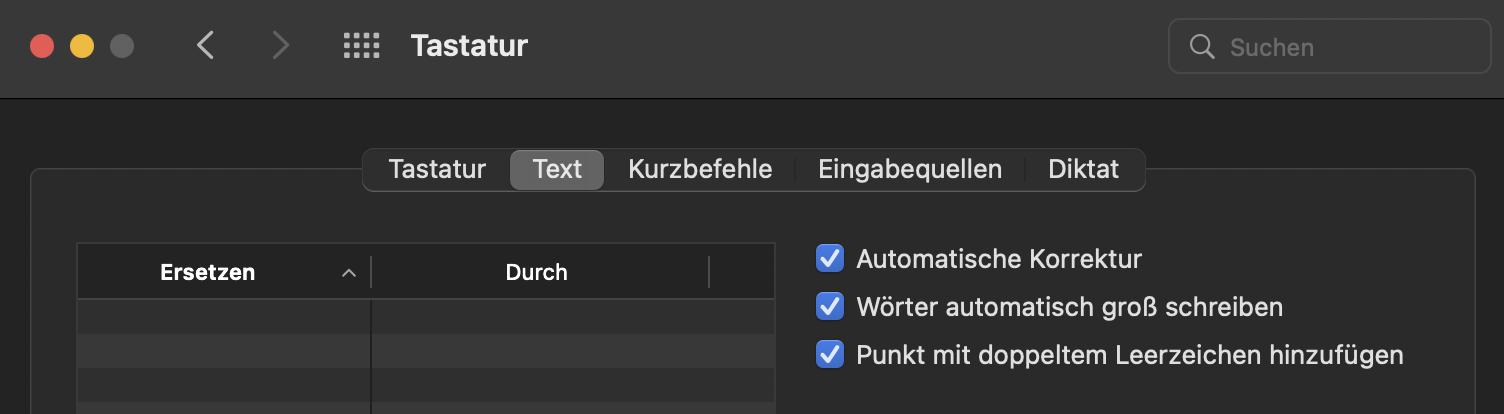Image resolution: width=1504 pixels, height=414 pixels.
Task: Toggle the Ersetzen sort order arrow
Action: coord(349,273)
